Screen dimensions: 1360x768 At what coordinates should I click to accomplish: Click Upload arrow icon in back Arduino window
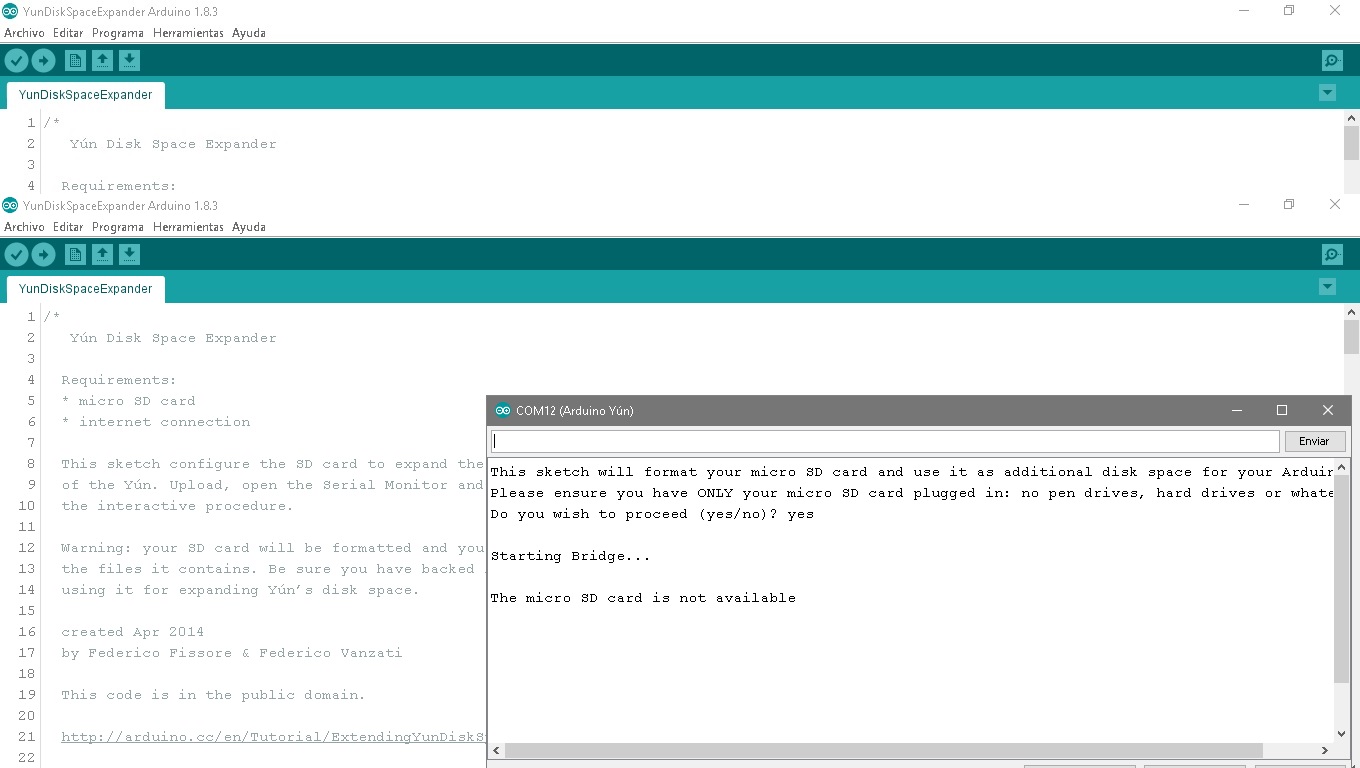[x=43, y=61]
